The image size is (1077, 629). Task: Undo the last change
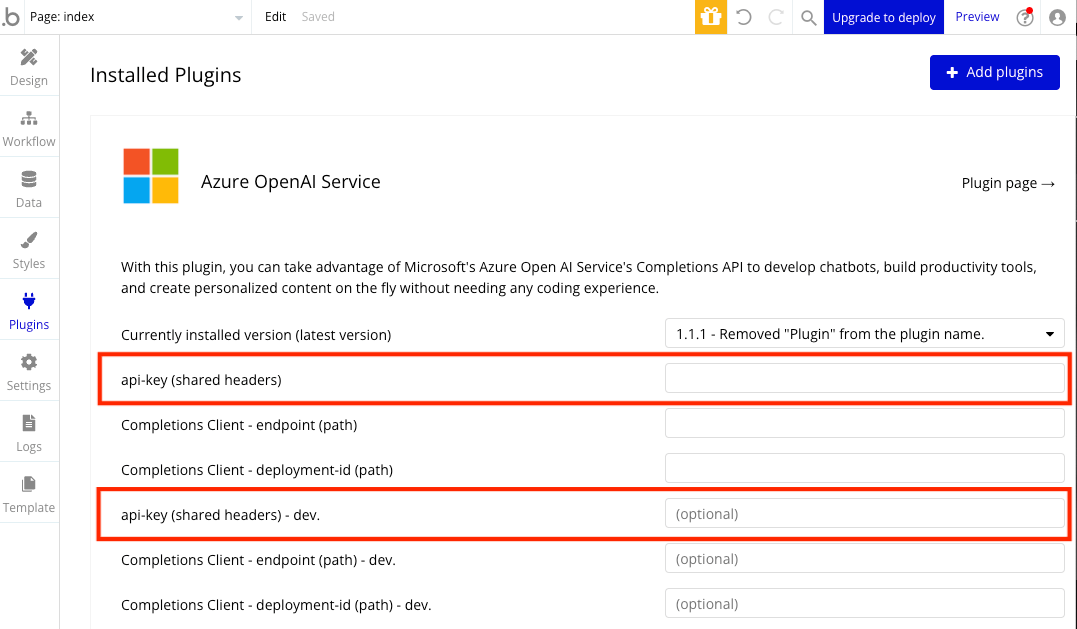(742, 17)
